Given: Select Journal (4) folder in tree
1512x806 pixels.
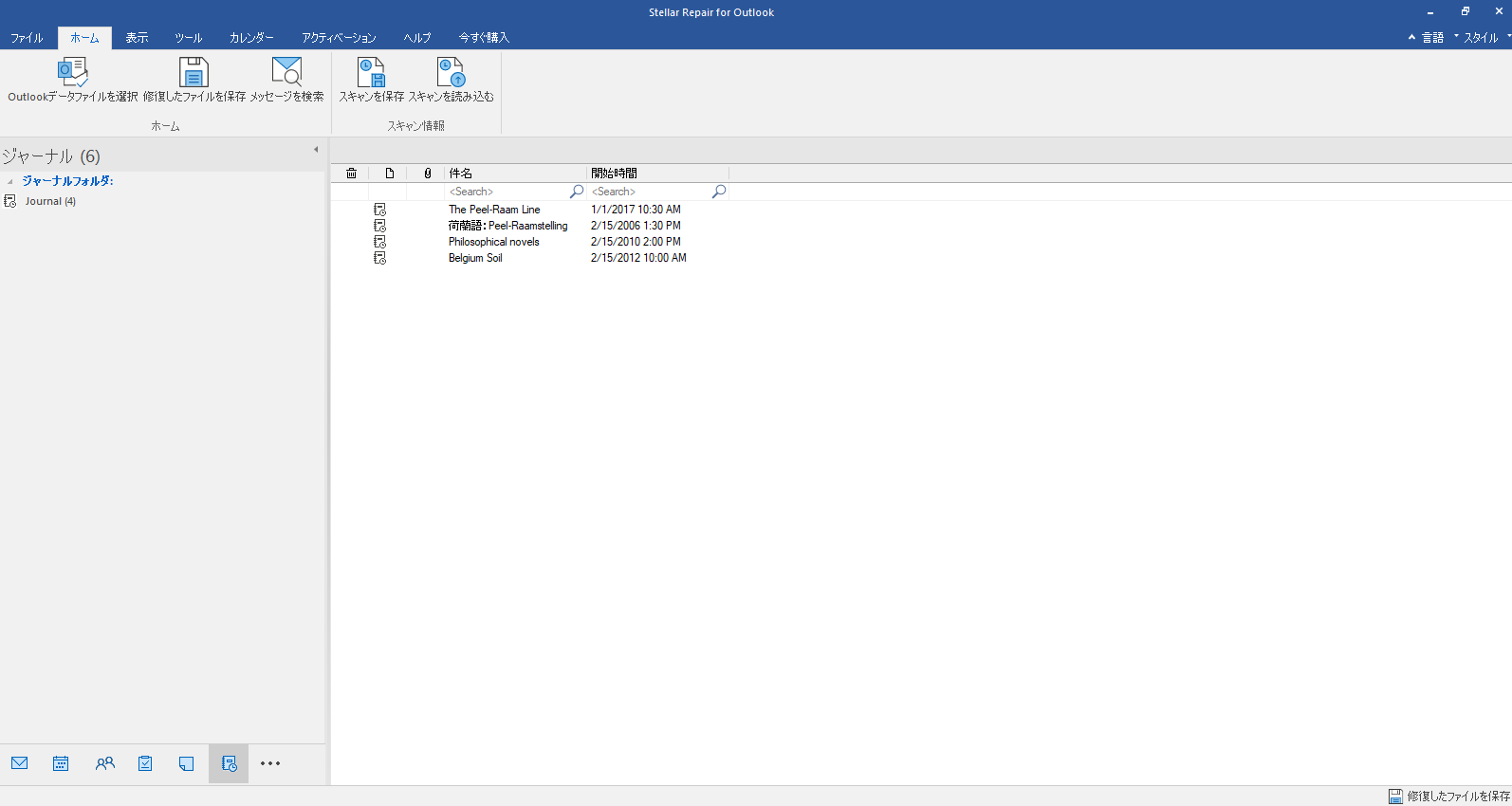Looking at the screenshot, I should tap(50, 201).
